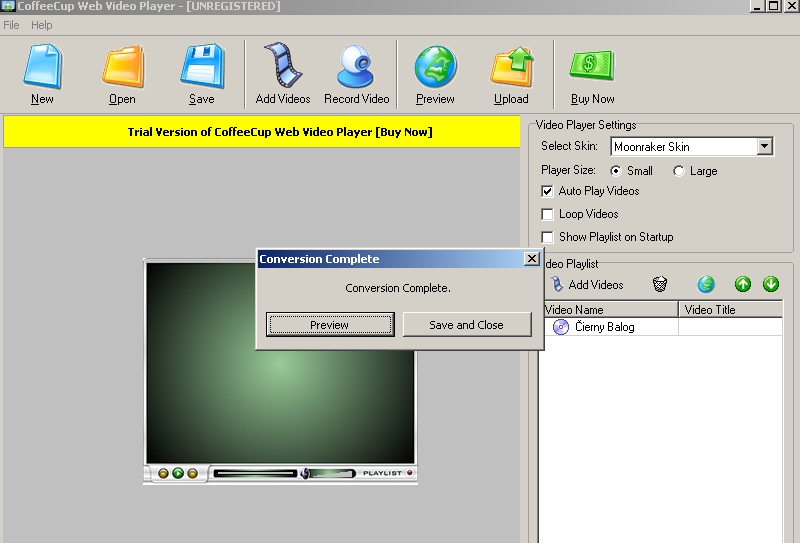Click the Add Videos film strip toolbar icon
Viewport: 800px width, 543px height.
[x=283, y=65]
